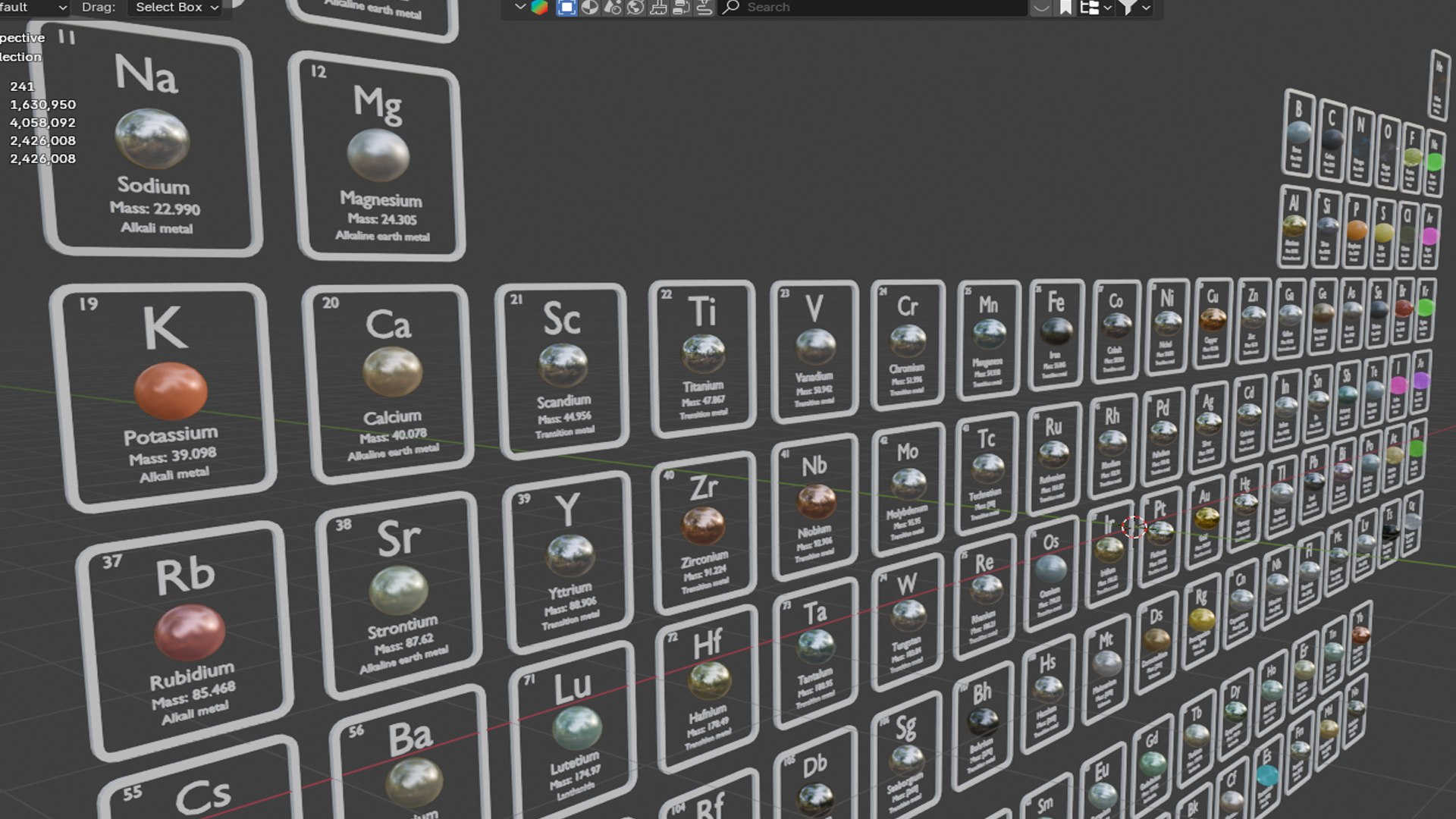Select the Molybdenum (Mo) element tile

[908, 488]
